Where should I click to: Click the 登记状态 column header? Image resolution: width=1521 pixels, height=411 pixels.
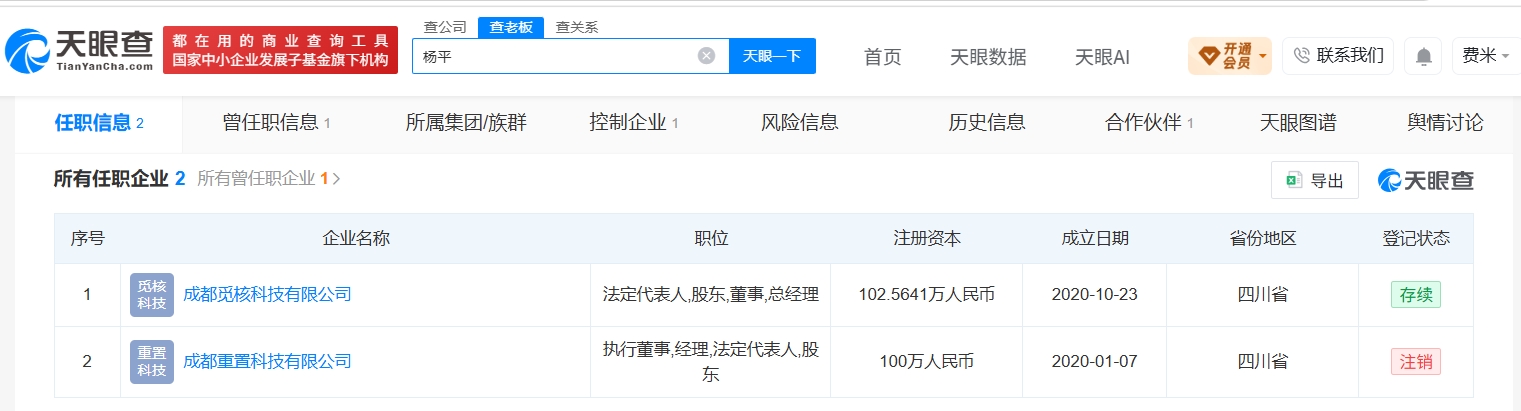1416,239
